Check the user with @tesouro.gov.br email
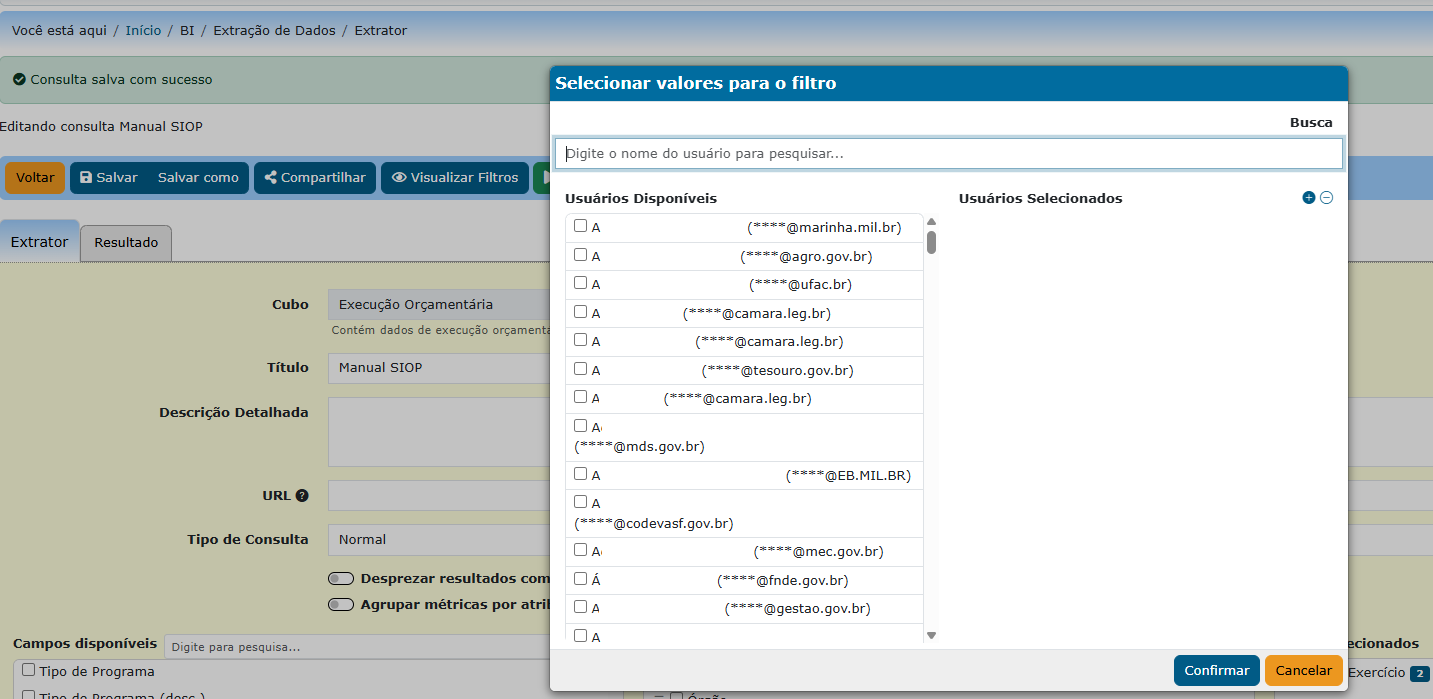Image resolution: width=1433 pixels, height=699 pixels. click(x=580, y=369)
